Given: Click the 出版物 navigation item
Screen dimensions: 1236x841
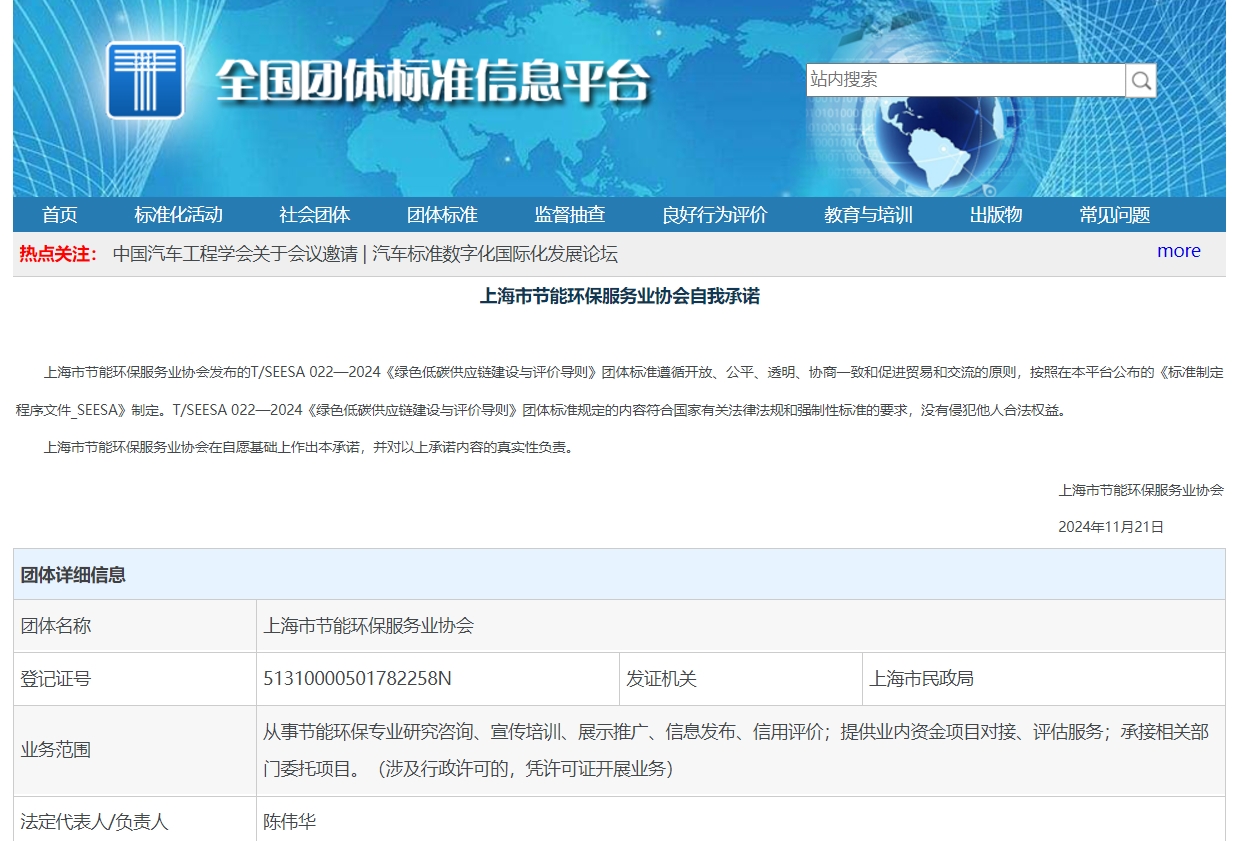Looking at the screenshot, I should [x=995, y=215].
